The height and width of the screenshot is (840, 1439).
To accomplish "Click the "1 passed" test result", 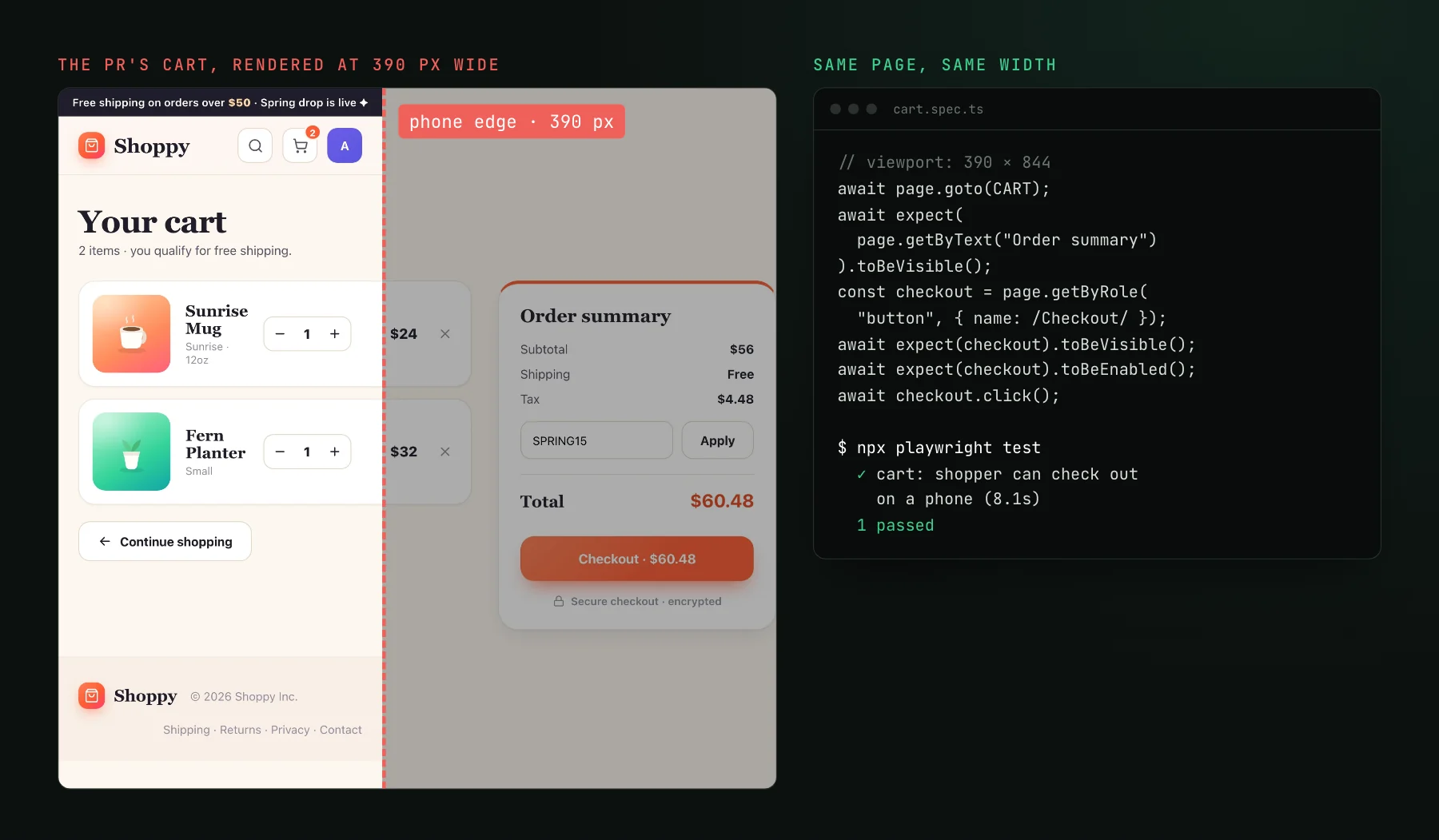I will [x=895, y=525].
